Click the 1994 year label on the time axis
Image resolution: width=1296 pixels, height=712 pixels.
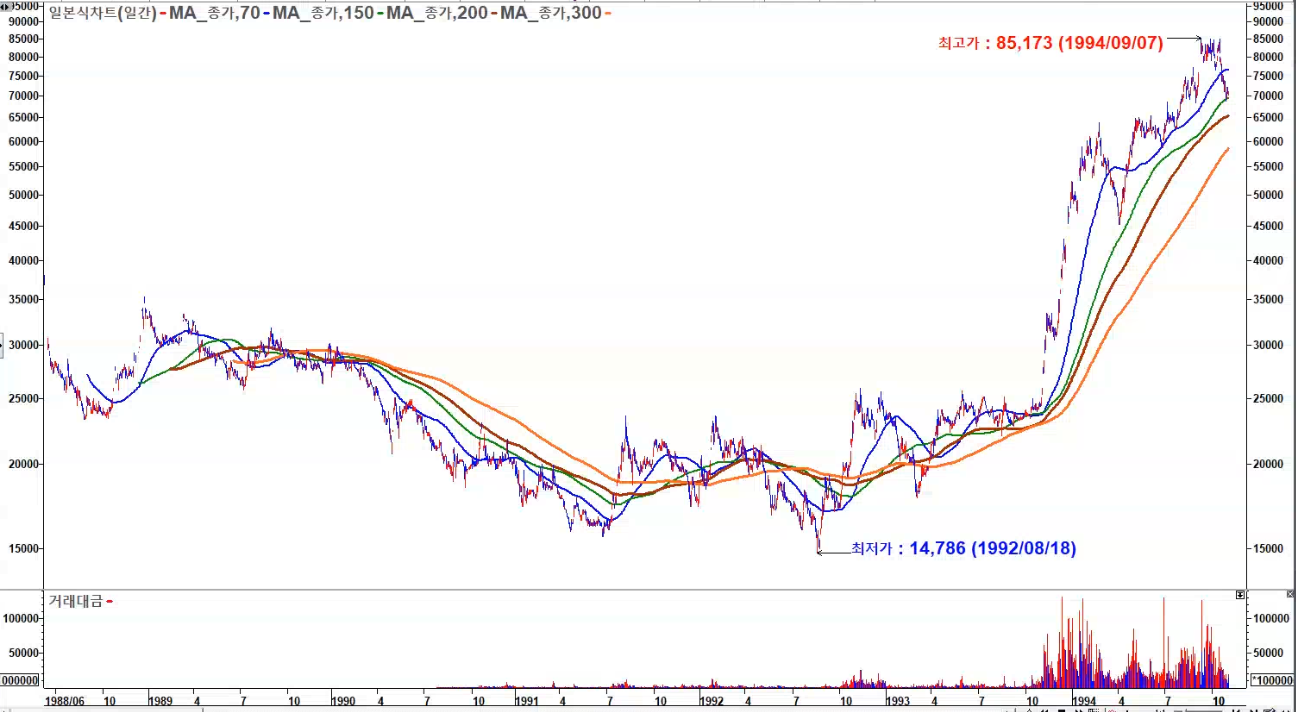pyautogui.click(x=1087, y=702)
